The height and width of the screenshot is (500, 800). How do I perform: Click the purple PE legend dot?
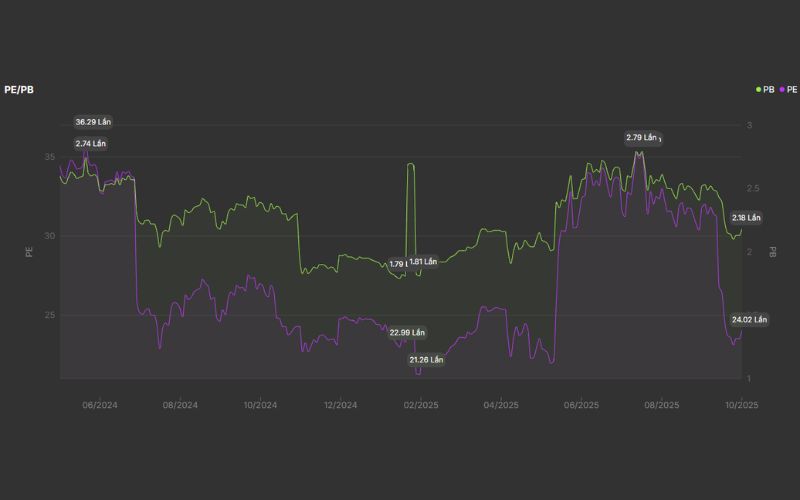coord(779,90)
